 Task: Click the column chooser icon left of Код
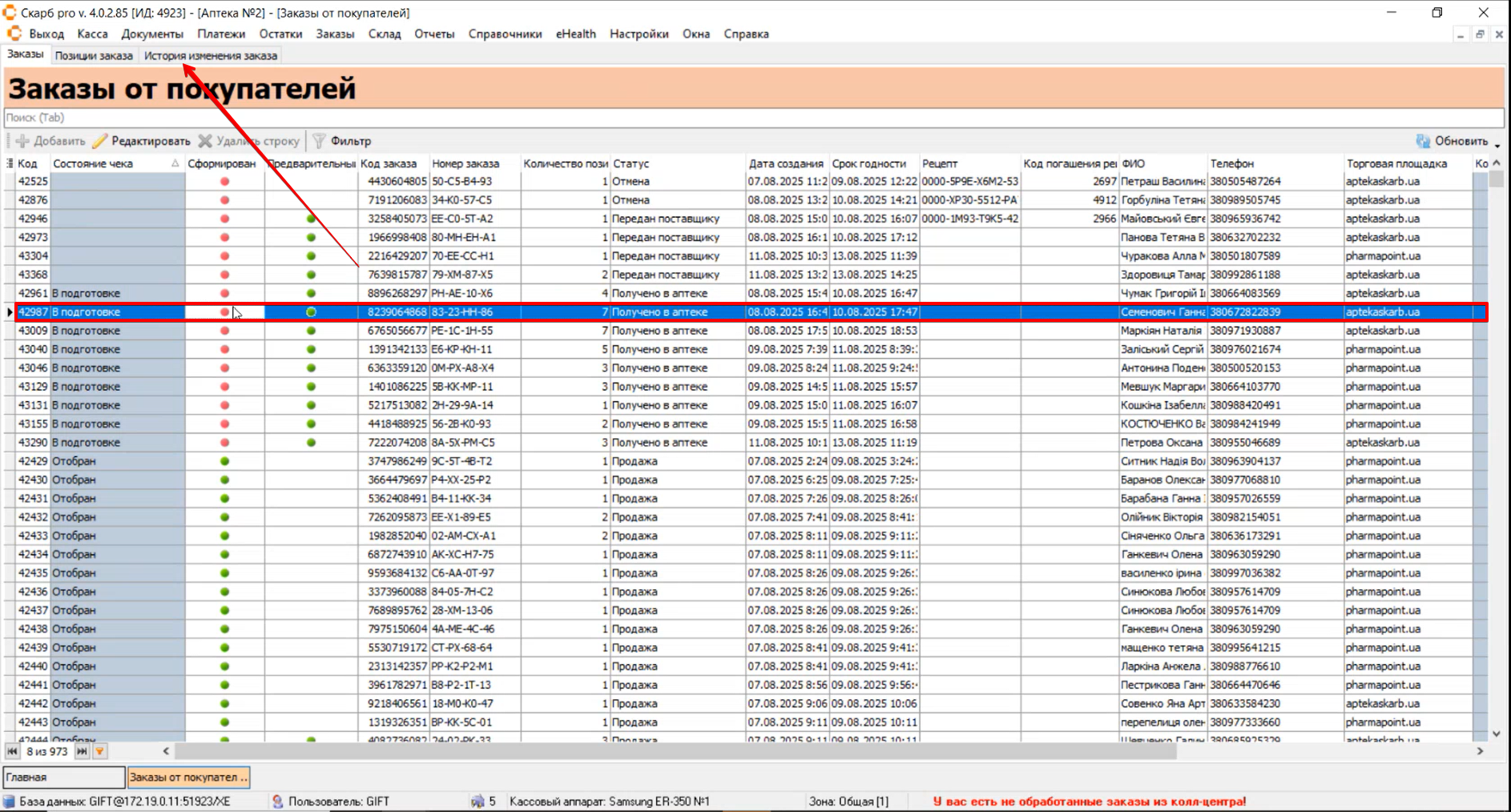pyautogui.click(x=10, y=163)
